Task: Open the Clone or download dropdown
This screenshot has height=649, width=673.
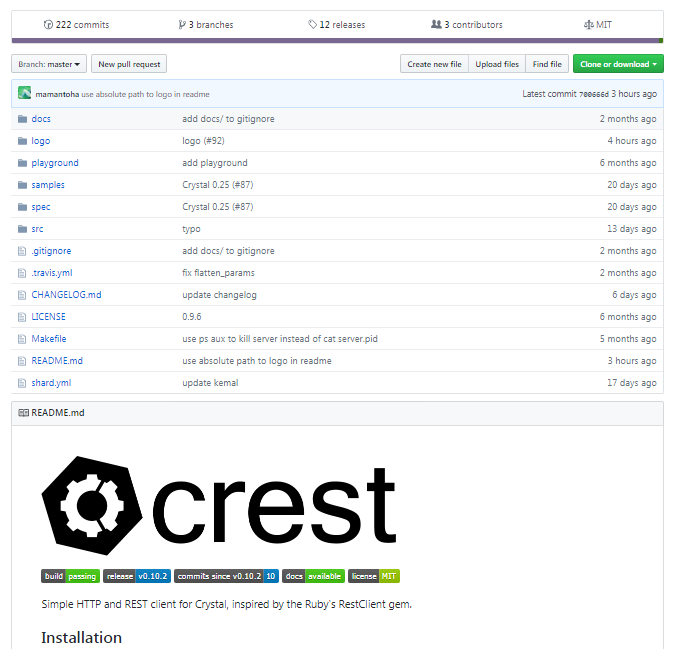Action: point(618,64)
